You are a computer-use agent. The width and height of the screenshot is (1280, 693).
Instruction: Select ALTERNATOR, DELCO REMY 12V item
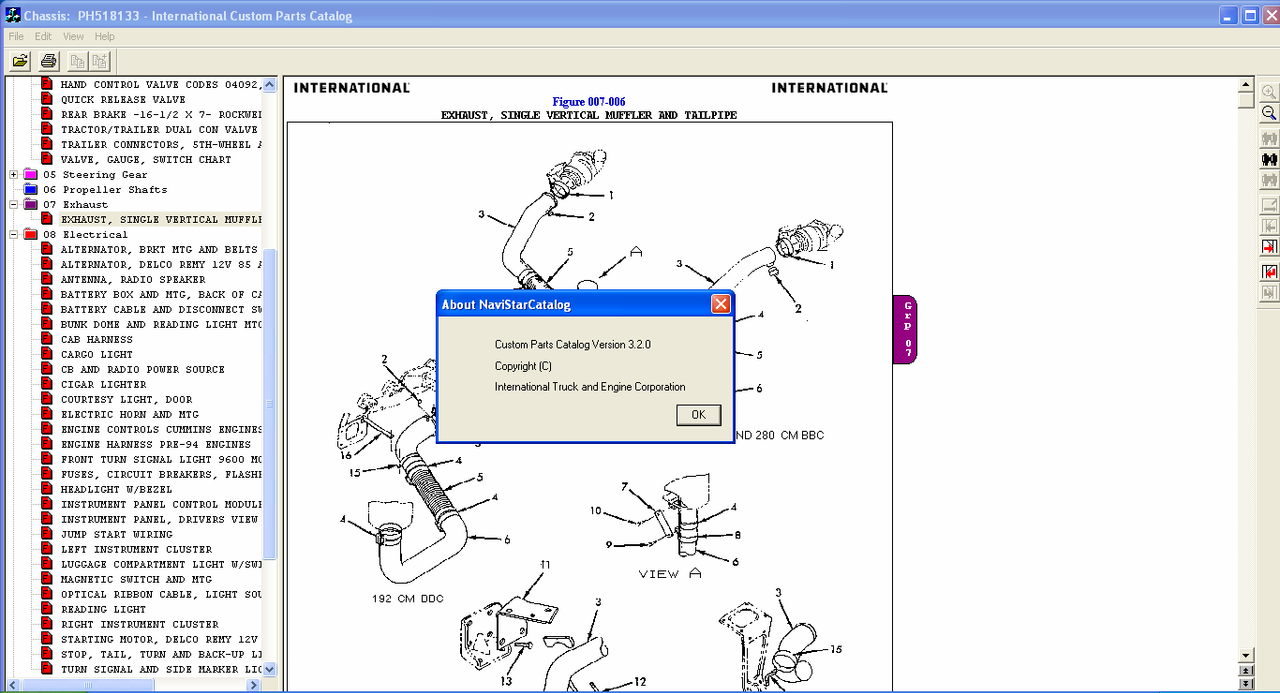[160, 264]
